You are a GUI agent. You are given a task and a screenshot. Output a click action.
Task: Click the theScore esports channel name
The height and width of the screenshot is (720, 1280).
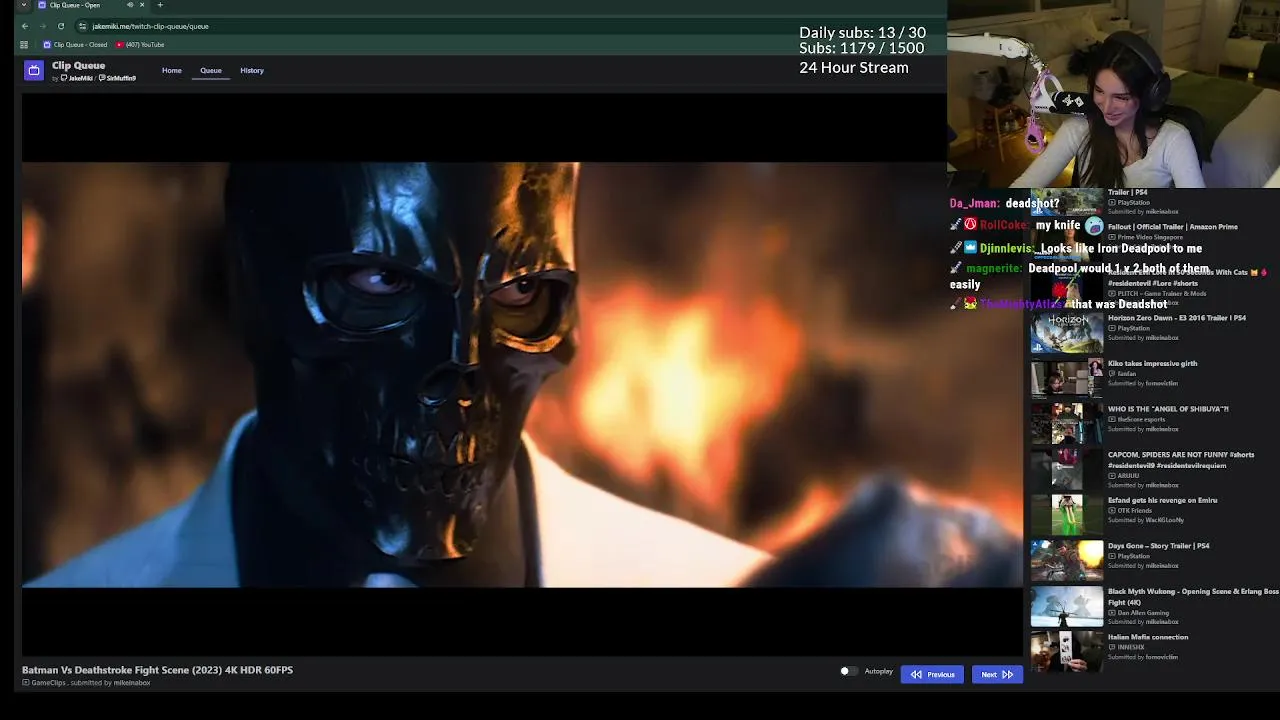click(x=1141, y=419)
